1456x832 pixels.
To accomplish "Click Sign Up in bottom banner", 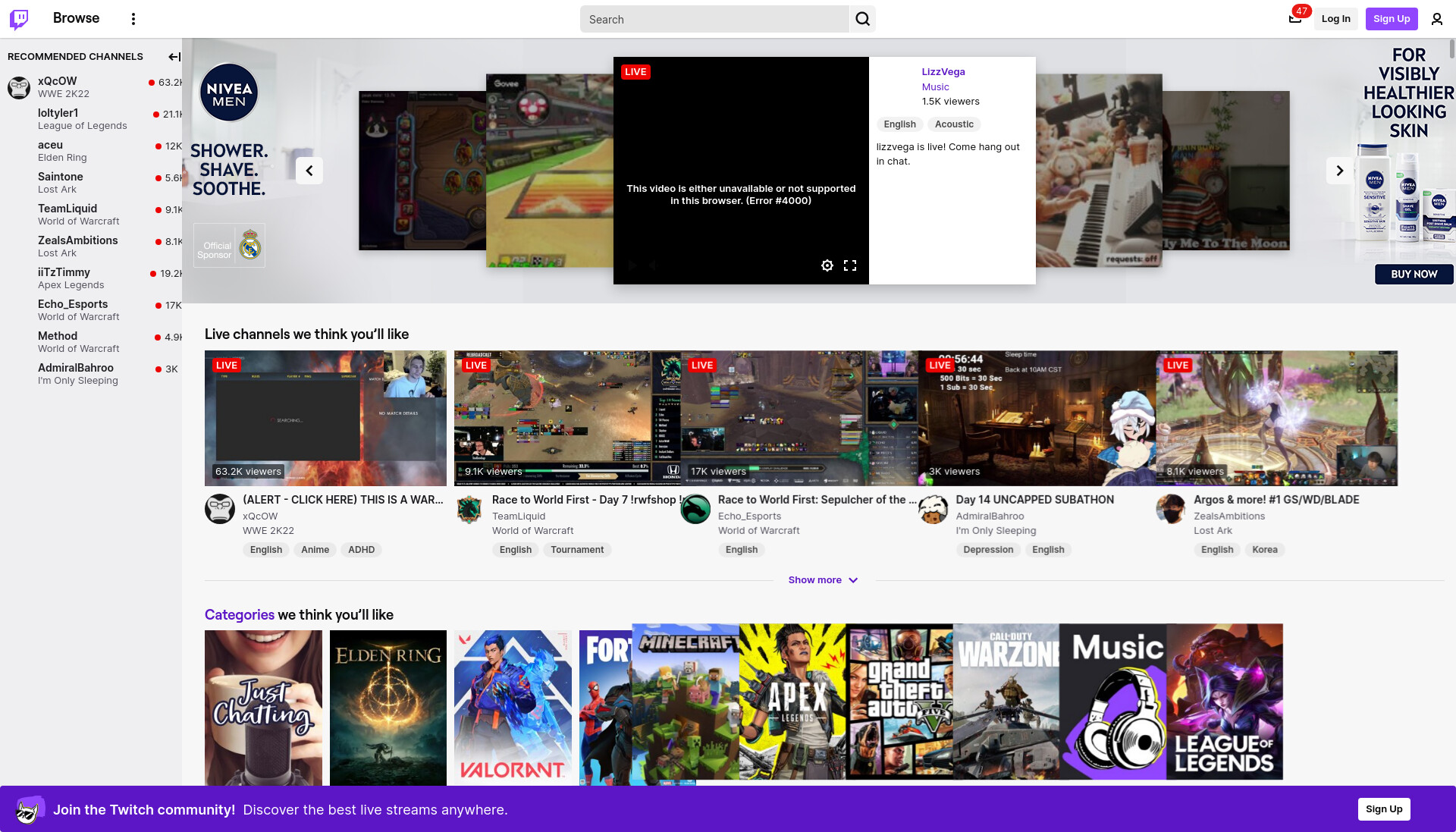I will tap(1384, 809).
